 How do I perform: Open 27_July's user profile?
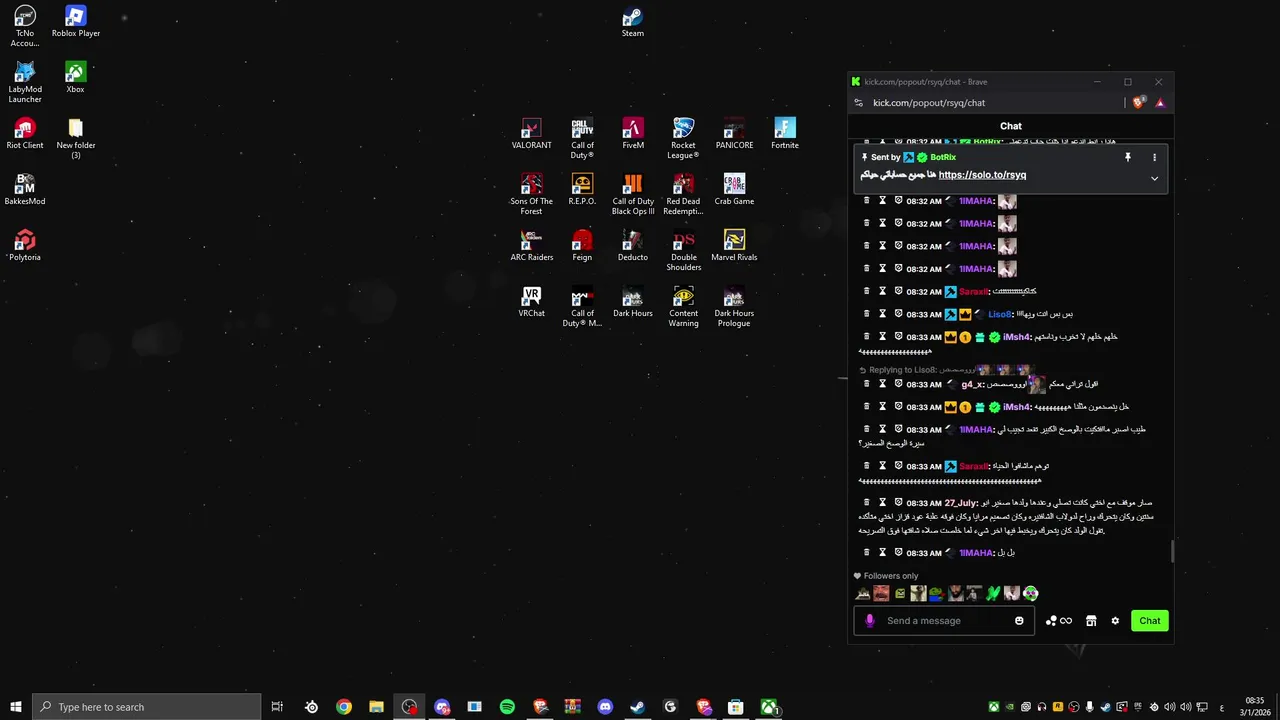[961, 503]
